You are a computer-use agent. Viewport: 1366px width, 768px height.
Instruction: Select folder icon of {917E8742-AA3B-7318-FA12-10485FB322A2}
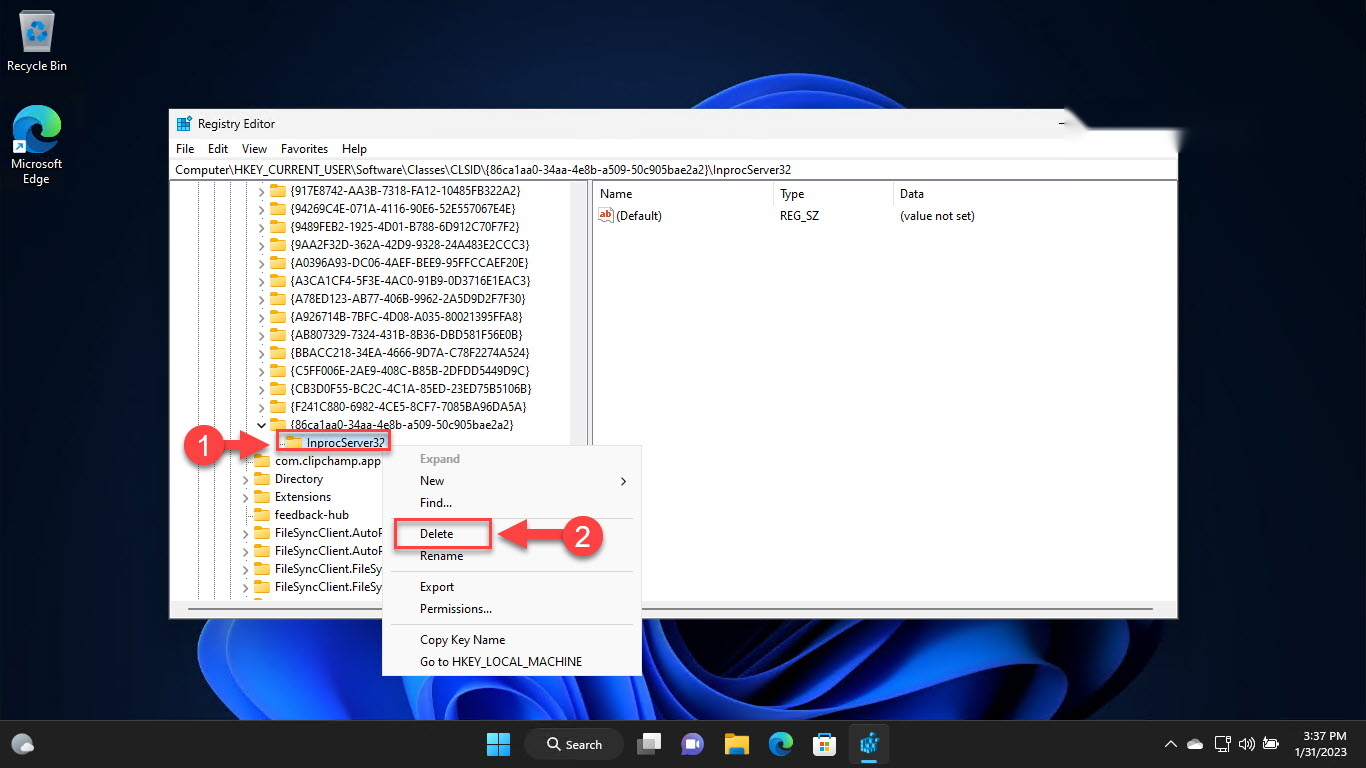pyautogui.click(x=278, y=190)
